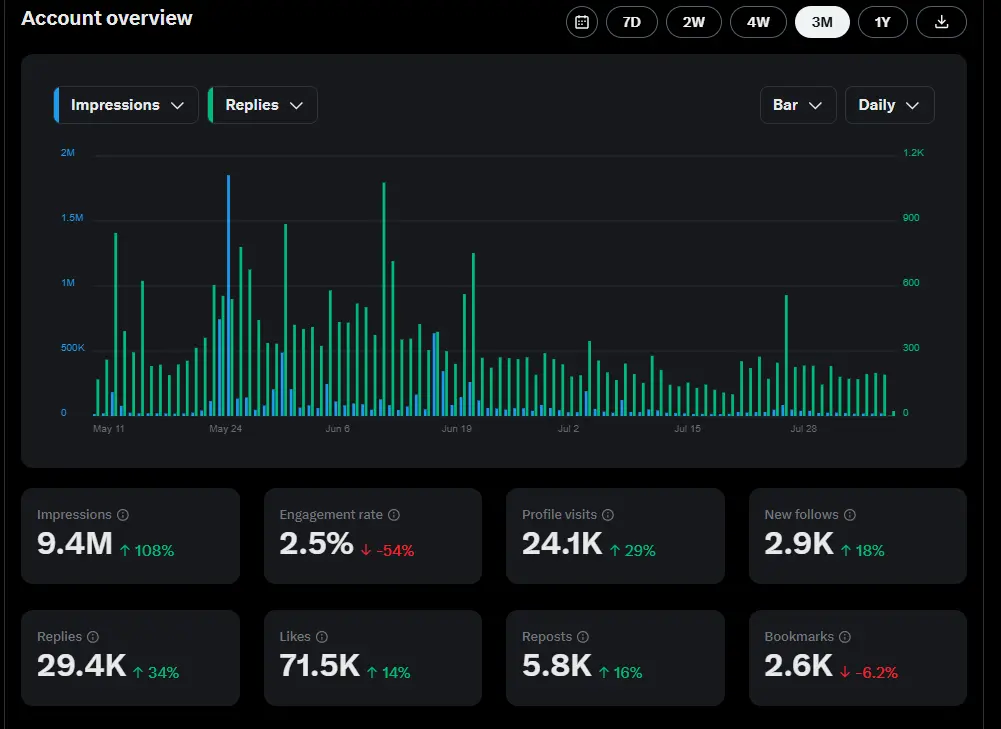
Task: Click the 24.1K Profile visits card
Action: point(615,536)
